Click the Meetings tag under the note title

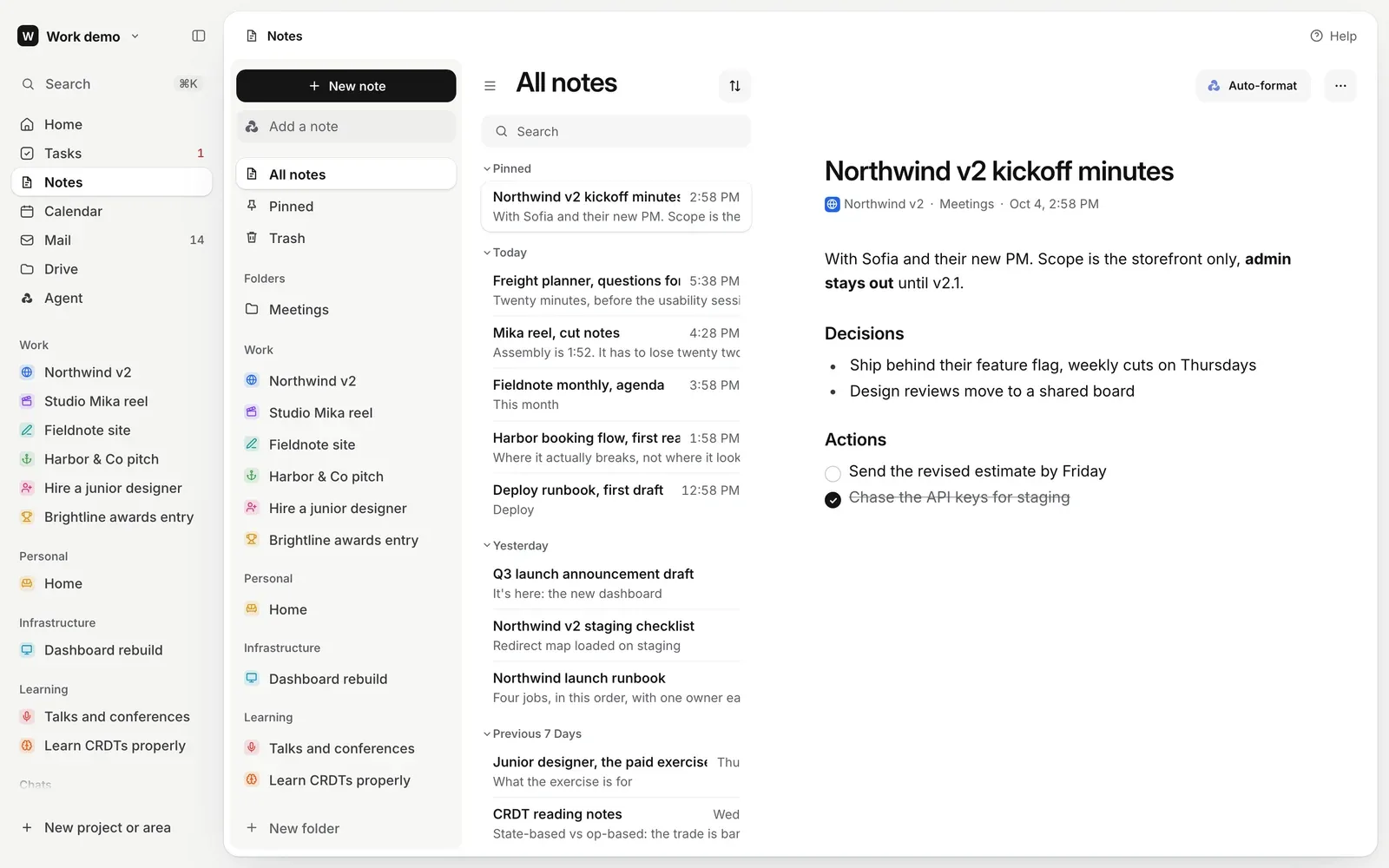click(x=966, y=204)
